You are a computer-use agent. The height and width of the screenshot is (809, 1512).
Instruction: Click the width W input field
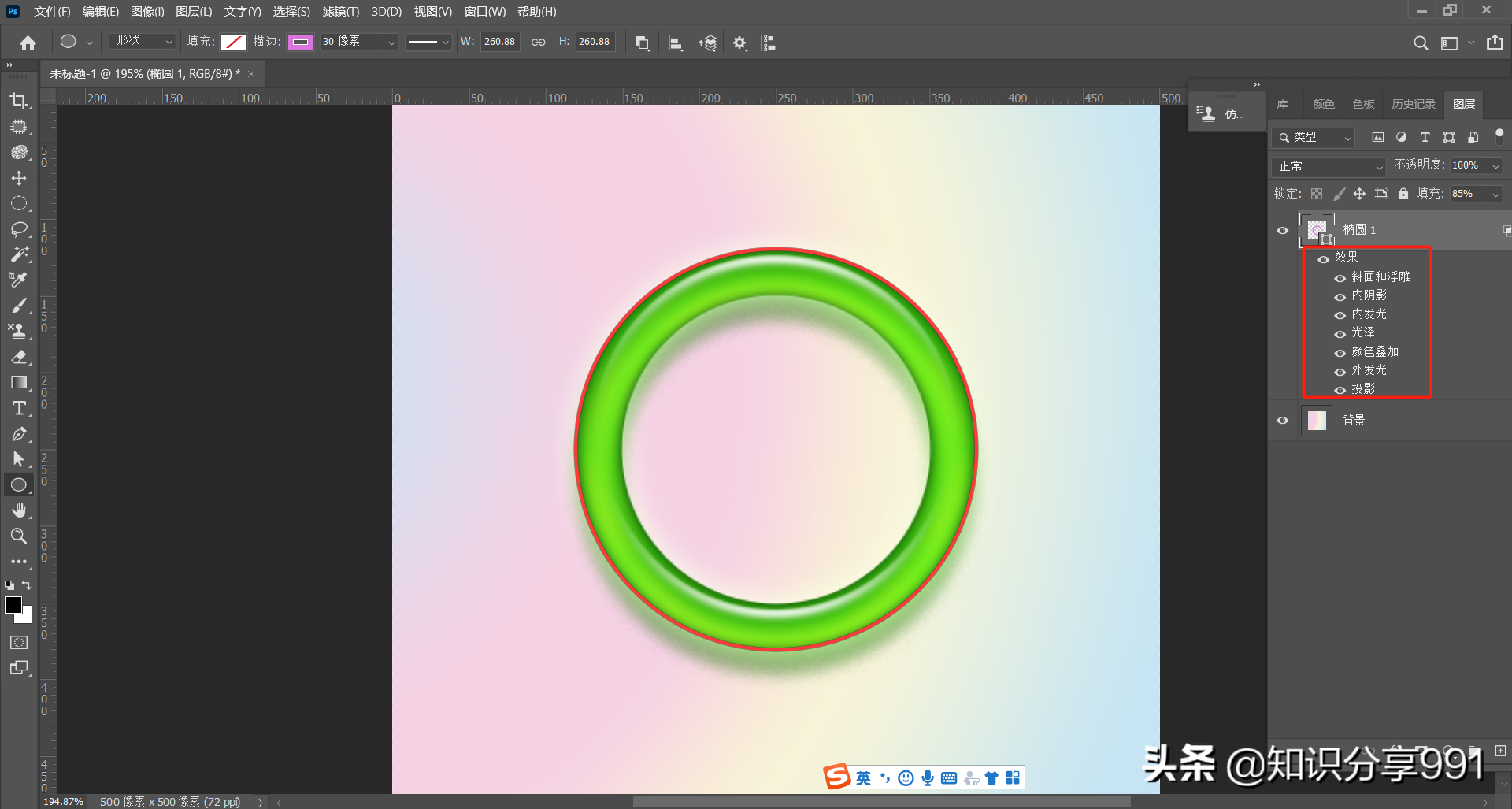tap(499, 42)
